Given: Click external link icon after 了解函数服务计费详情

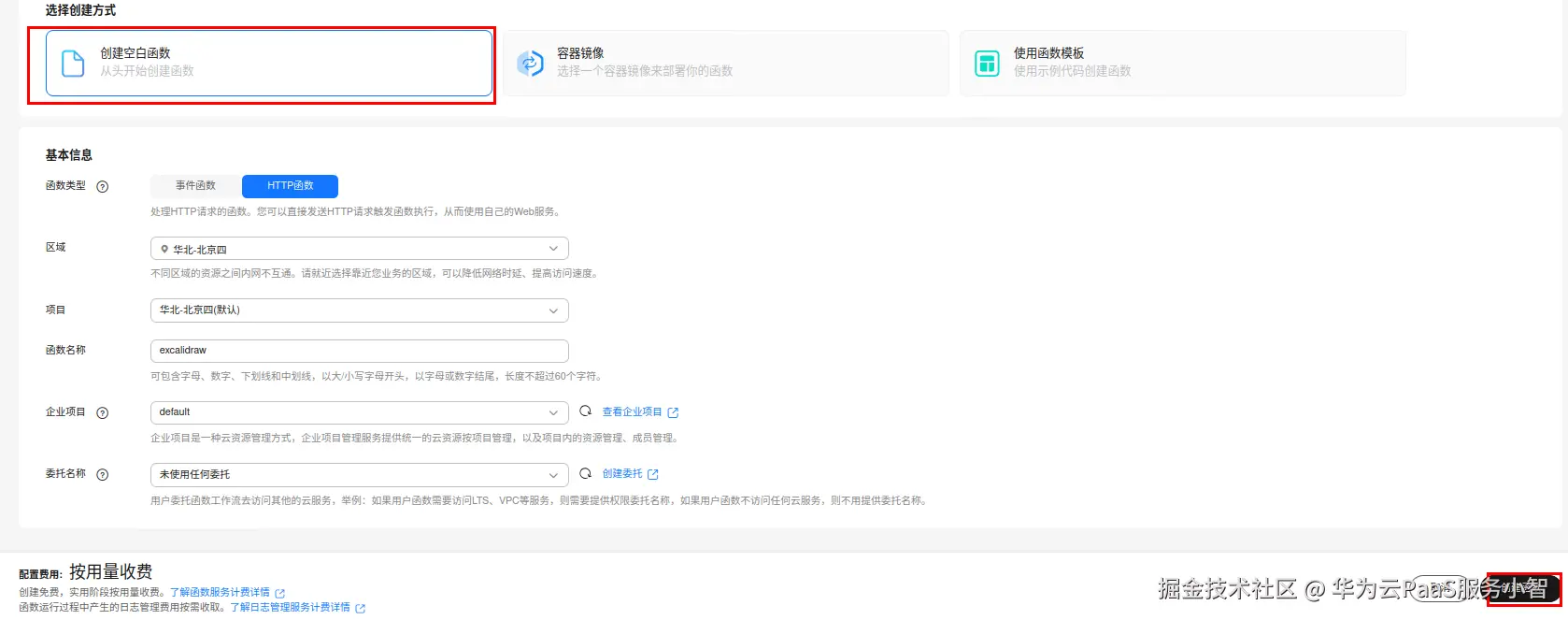Looking at the screenshot, I should coord(280,593).
